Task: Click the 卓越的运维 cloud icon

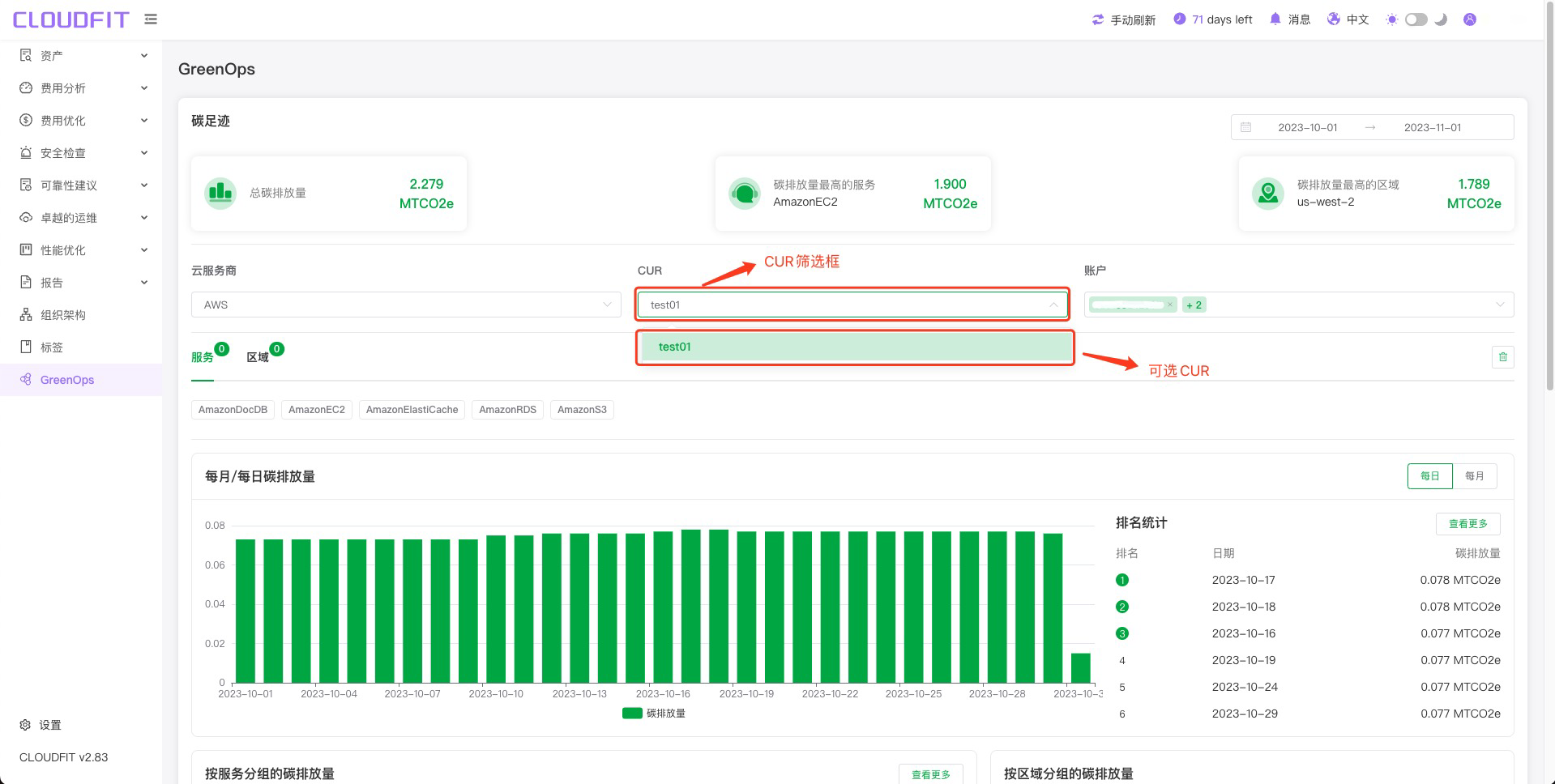Action: (26, 217)
